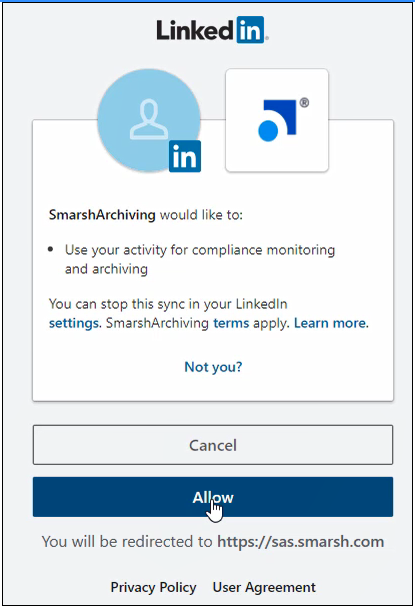The height and width of the screenshot is (612, 415).
Task: Open the User Agreement link
Action: pos(264,587)
